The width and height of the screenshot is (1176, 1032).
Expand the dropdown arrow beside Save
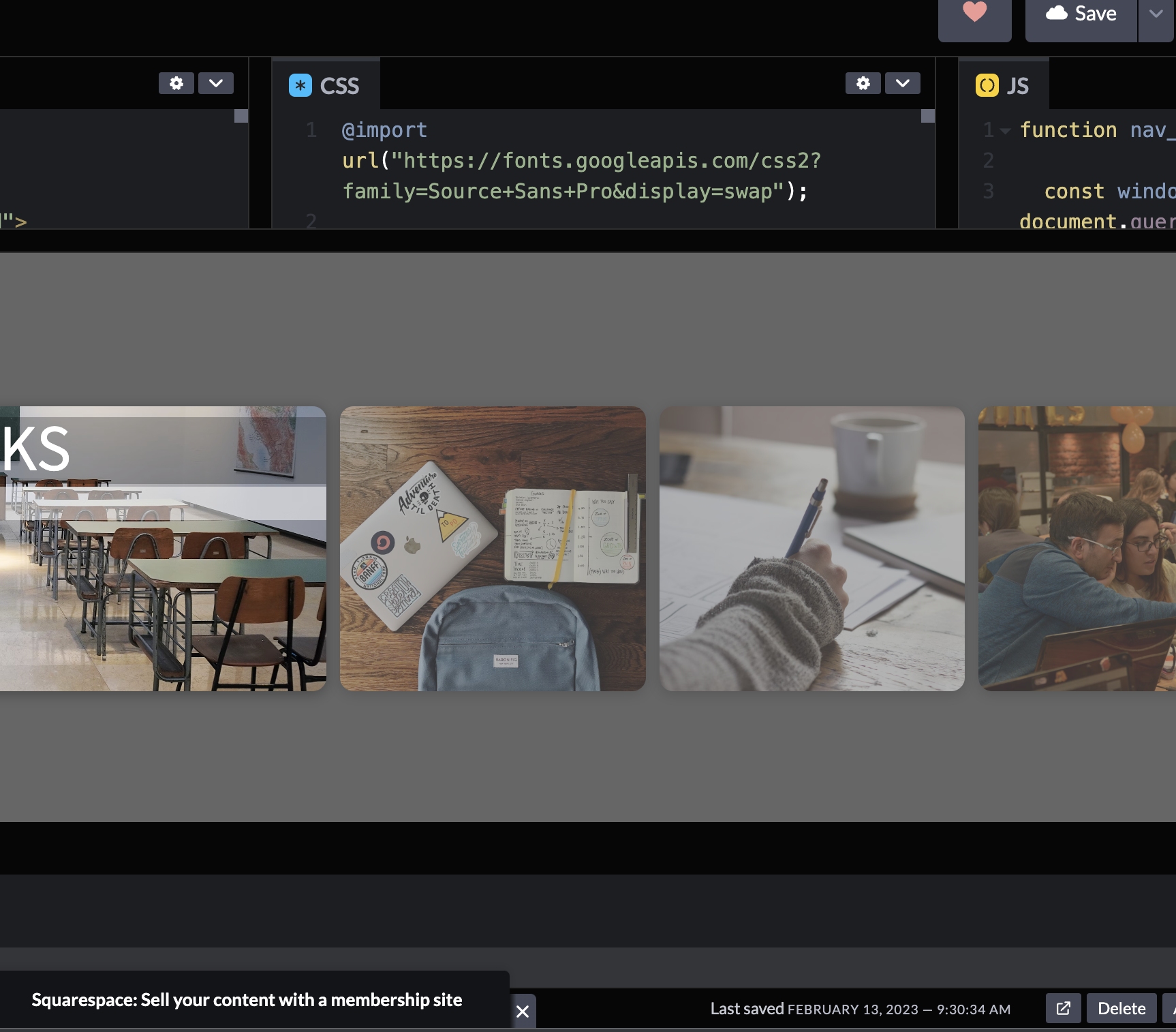point(1156,14)
